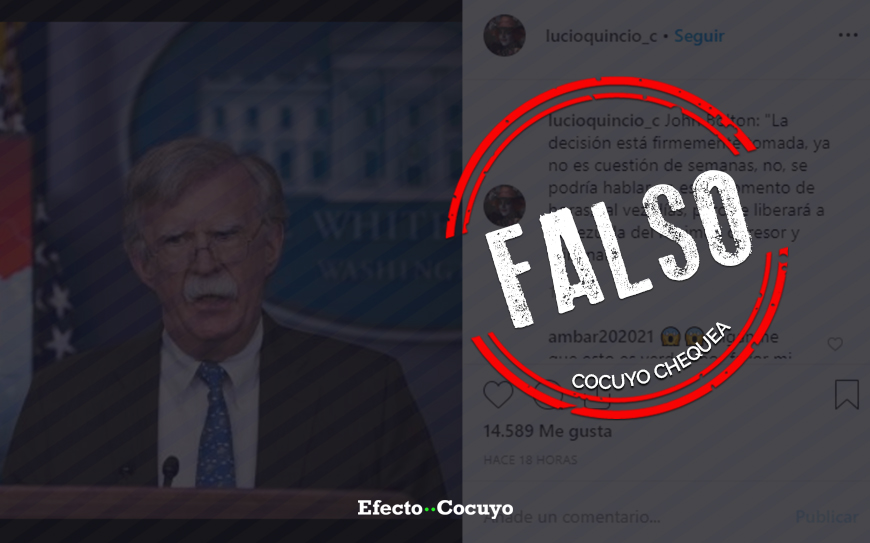Screen dimensions: 870x543
Task: Click the Efecto Cocuyo logo
Action: click(x=435, y=508)
